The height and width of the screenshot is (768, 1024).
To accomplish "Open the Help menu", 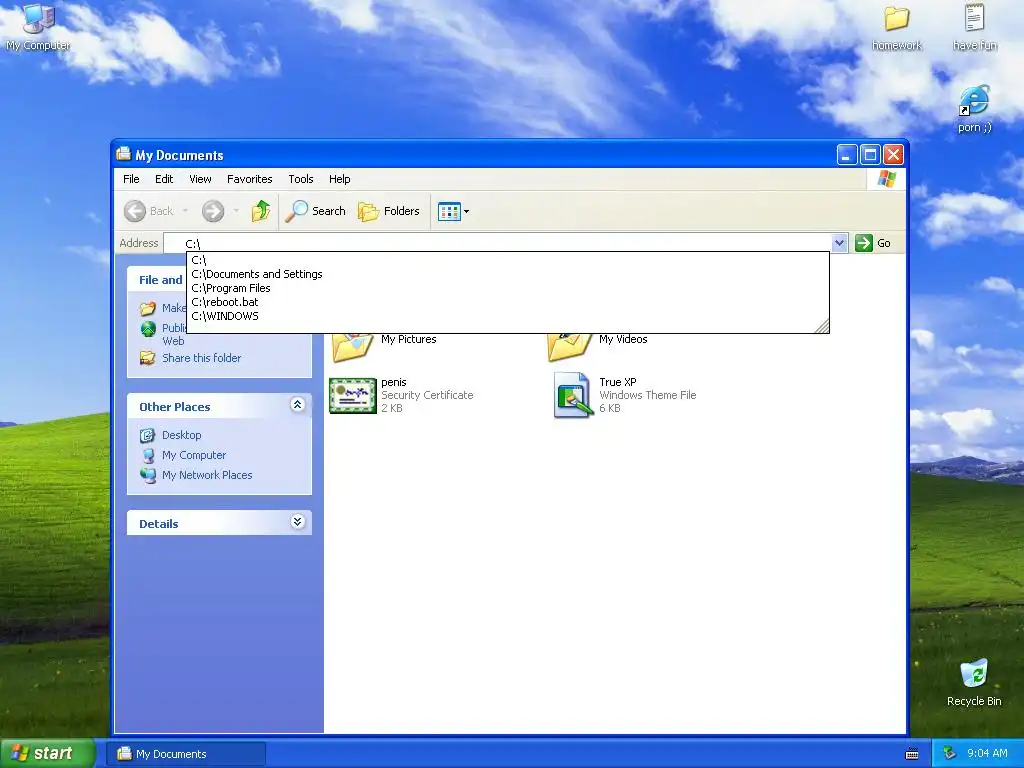I will [340, 179].
